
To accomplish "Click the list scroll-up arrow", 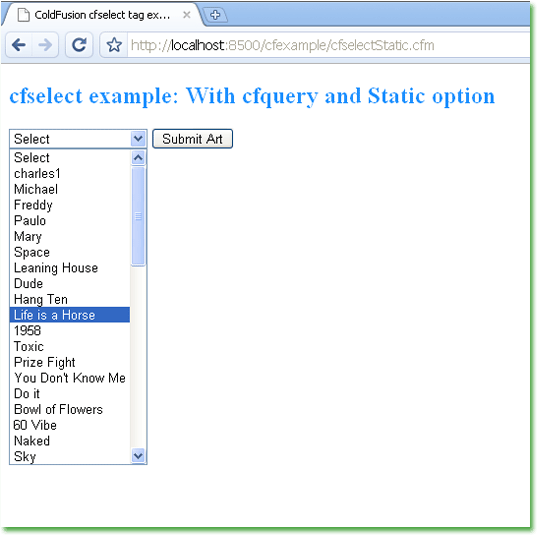I will point(138,158).
